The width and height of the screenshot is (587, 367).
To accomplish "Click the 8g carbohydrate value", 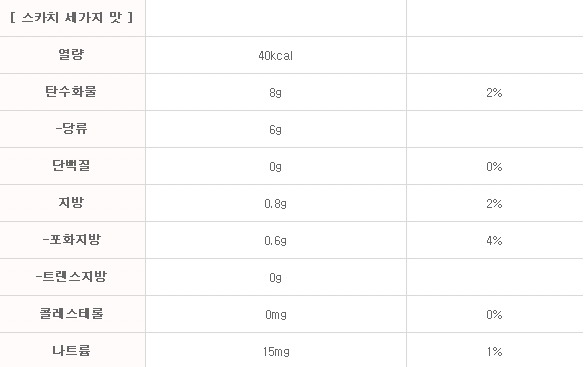I will (276, 92).
